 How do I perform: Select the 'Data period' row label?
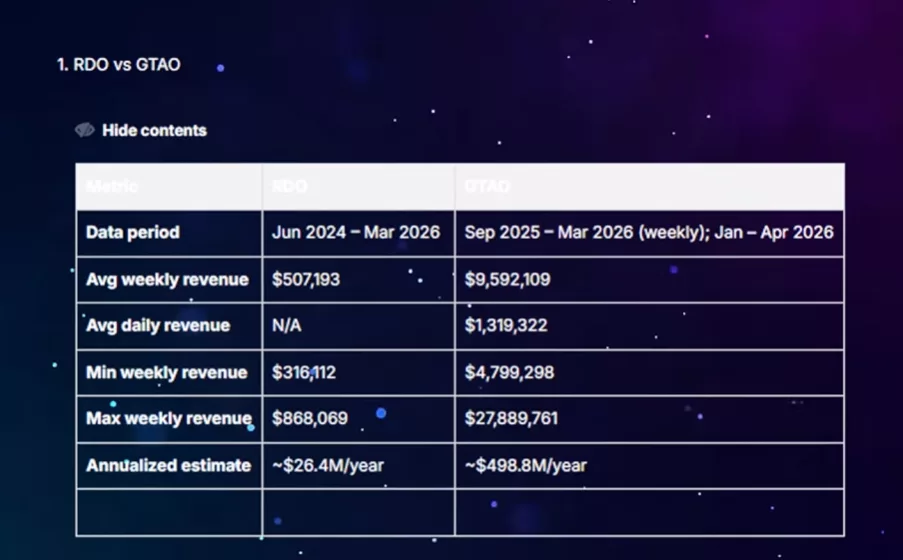pos(132,233)
